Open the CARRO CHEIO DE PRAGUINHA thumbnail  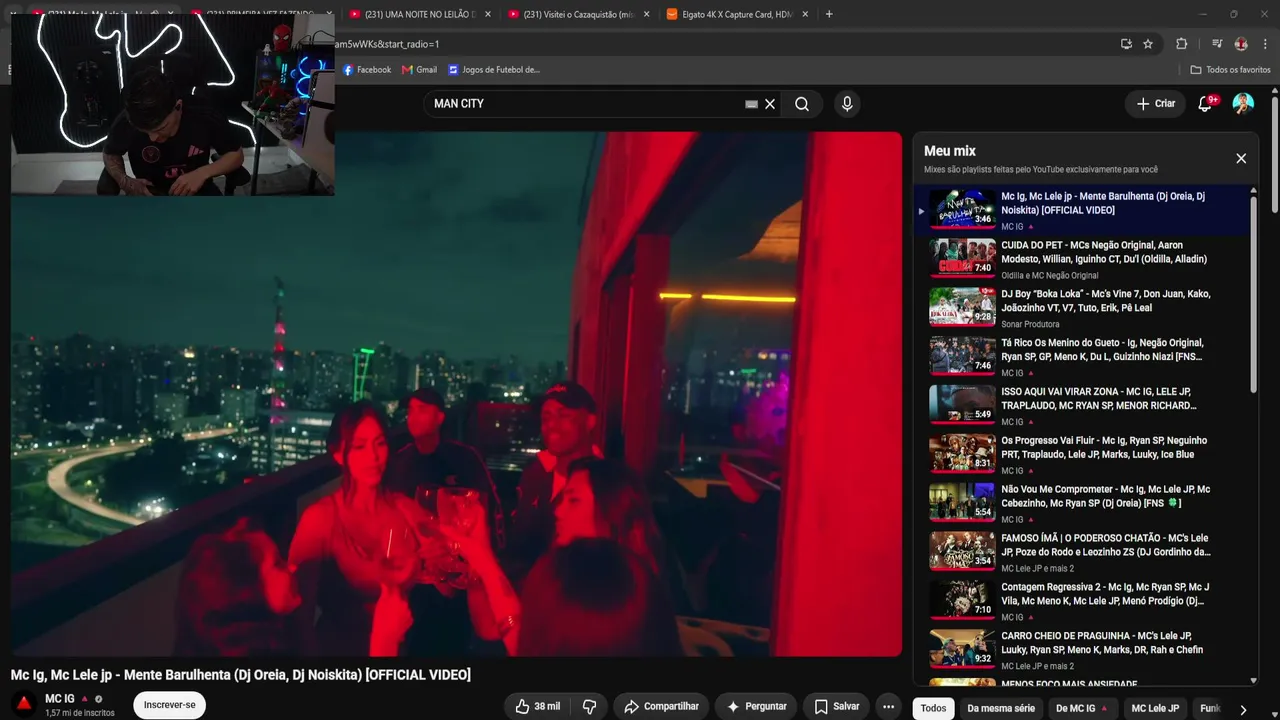pos(962,649)
